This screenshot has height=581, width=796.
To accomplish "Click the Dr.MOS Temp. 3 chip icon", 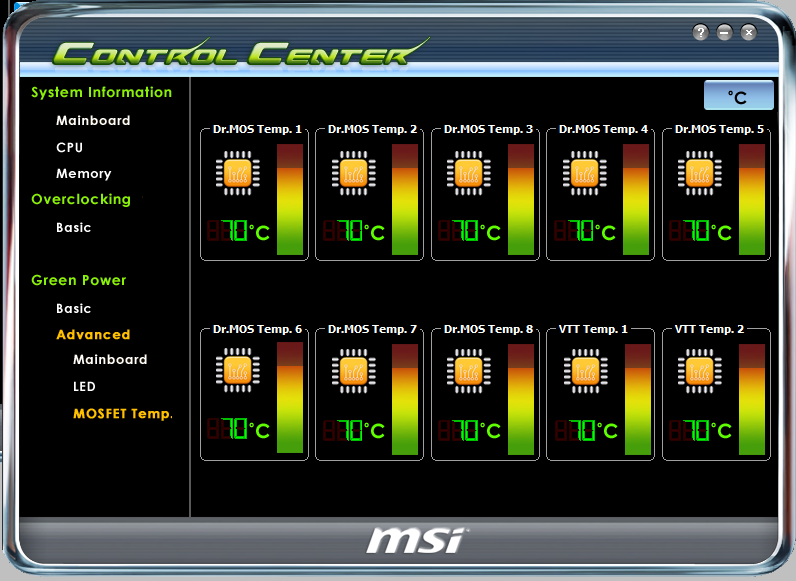I will tap(469, 173).
